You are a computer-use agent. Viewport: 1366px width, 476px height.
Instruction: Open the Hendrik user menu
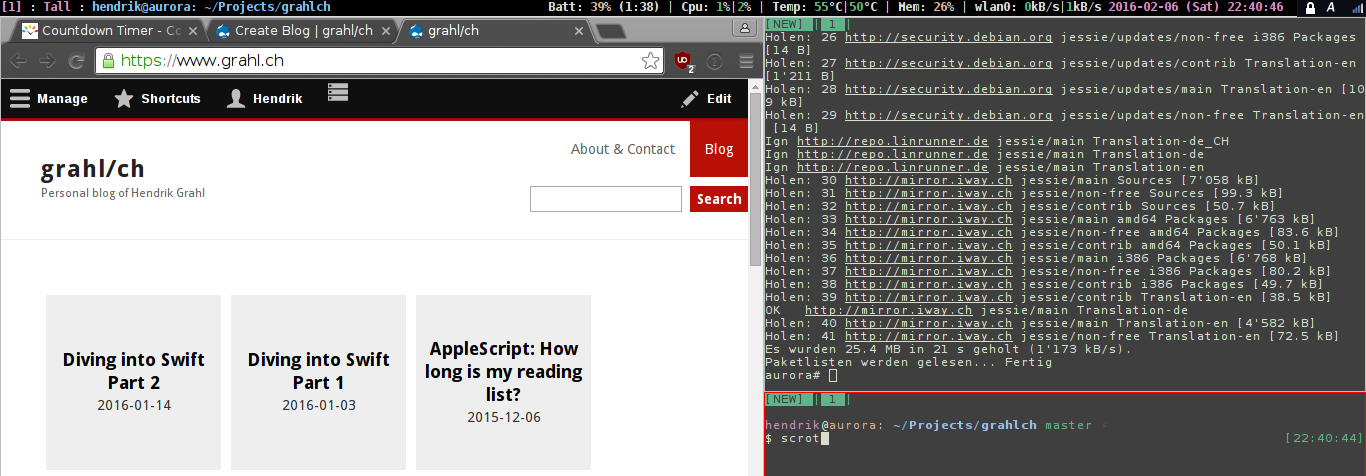[265, 99]
